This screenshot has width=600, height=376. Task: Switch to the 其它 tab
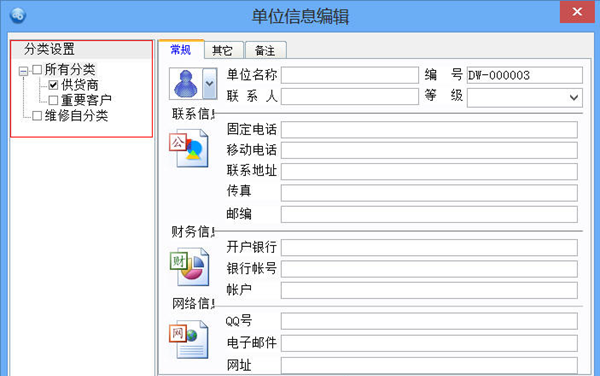(223, 50)
